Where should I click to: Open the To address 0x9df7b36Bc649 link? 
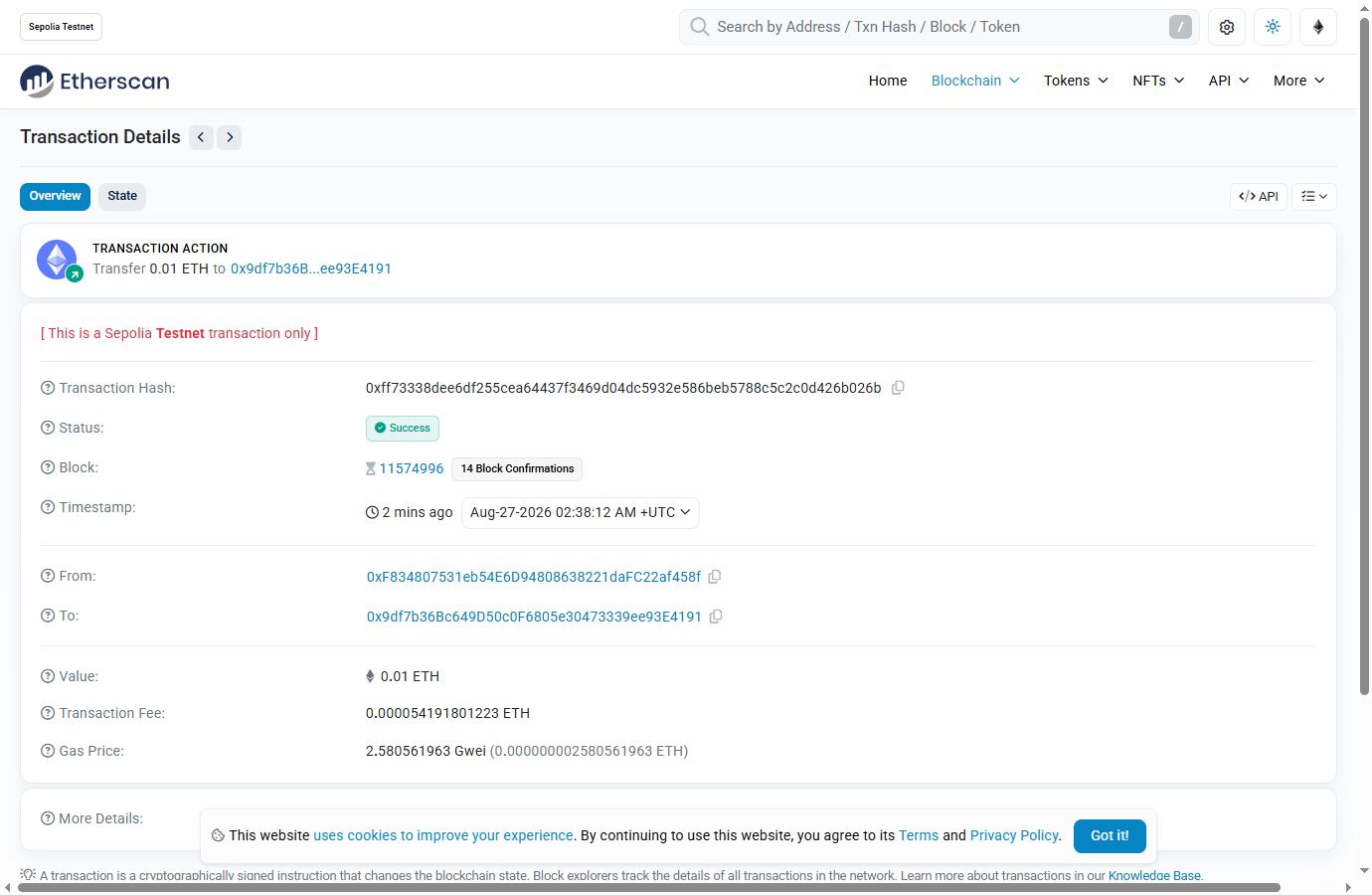534,617
